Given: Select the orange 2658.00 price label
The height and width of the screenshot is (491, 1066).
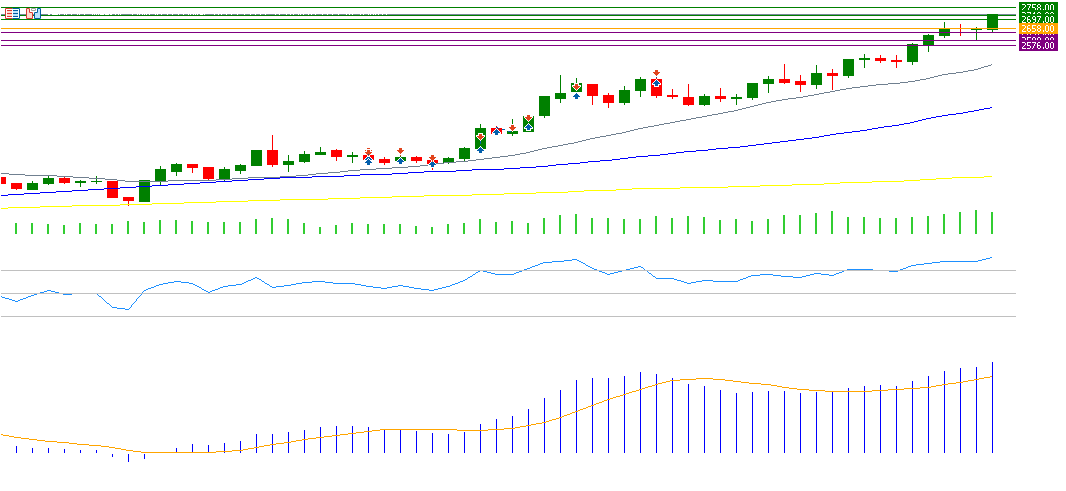Looking at the screenshot, I should tap(1037, 29).
